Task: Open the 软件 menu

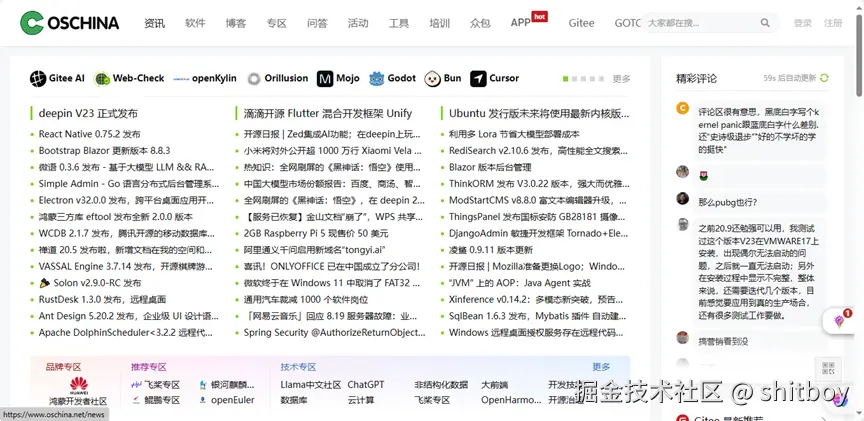Action: pyautogui.click(x=195, y=23)
